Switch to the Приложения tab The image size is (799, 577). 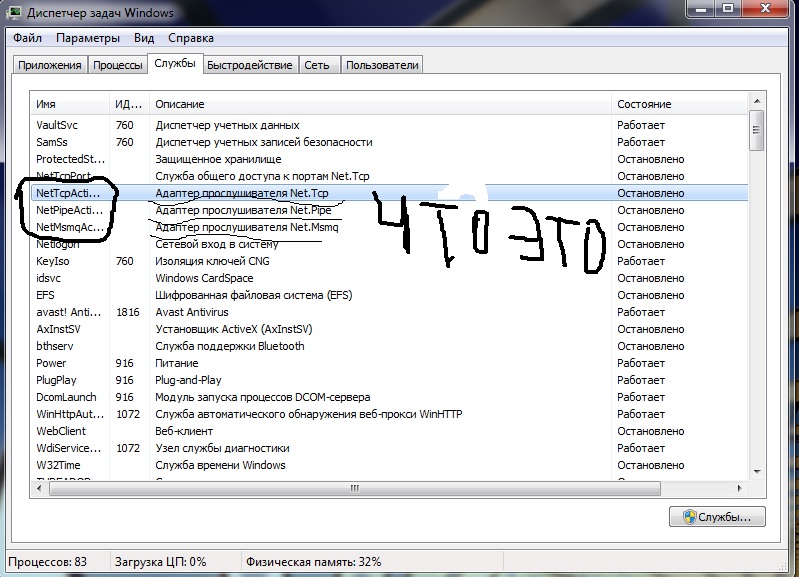[50, 65]
